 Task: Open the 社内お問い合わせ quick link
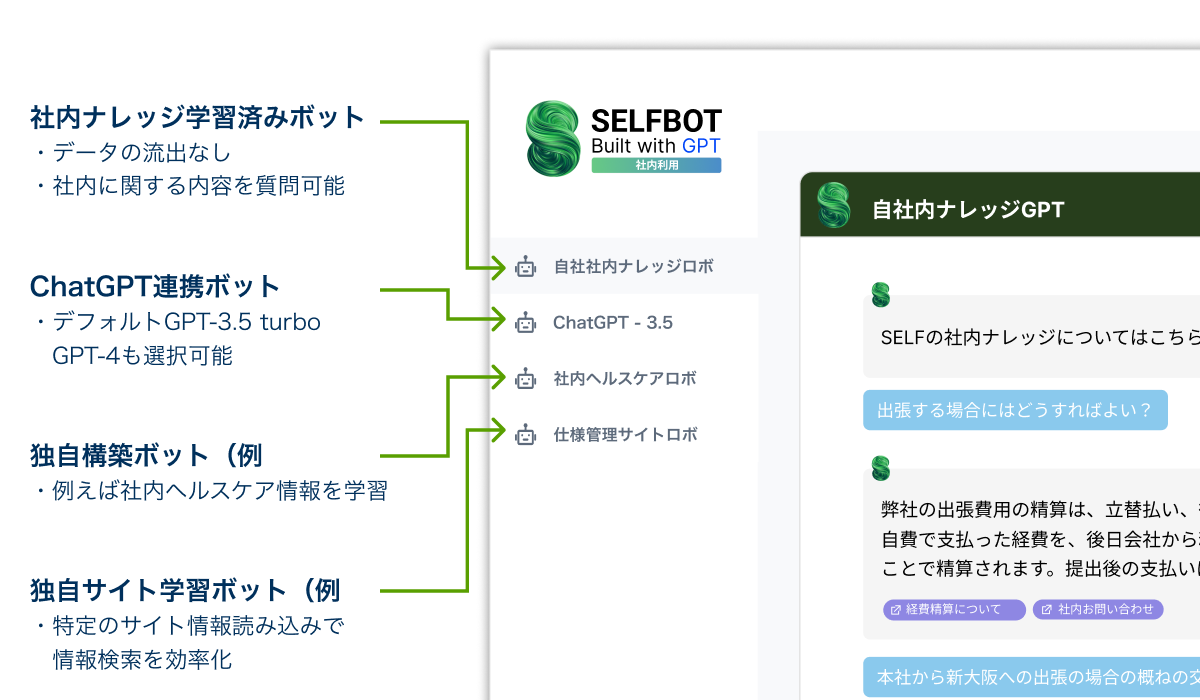(1097, 609)
